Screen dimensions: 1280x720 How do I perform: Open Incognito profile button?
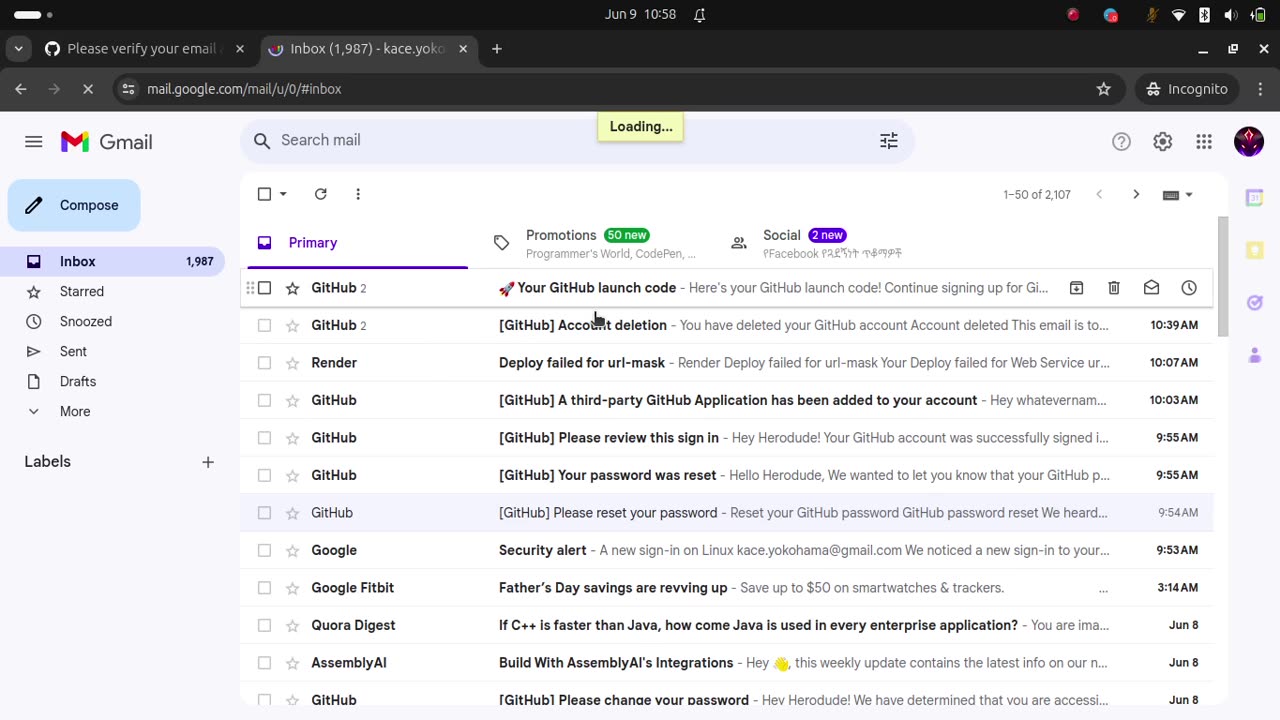click(1187, 89)
